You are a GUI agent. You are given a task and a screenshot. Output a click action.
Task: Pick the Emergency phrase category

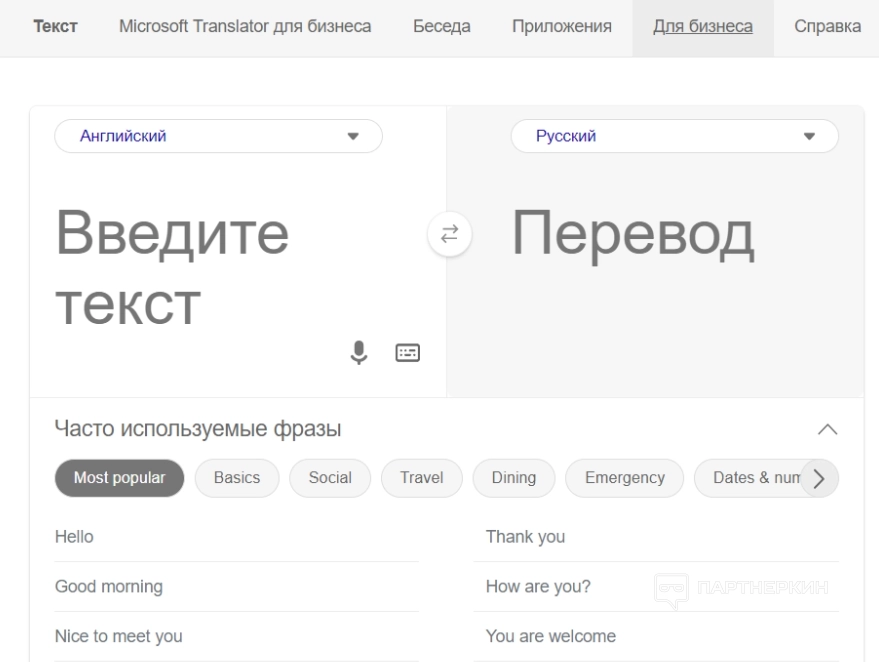[x=624, y=478]
